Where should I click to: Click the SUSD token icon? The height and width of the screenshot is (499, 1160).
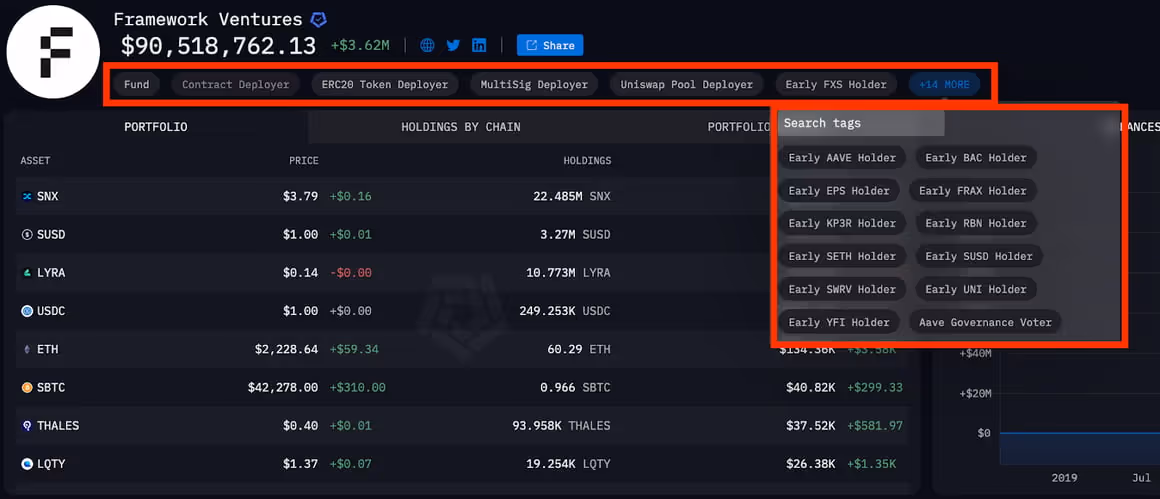click(x=27, y=234)
